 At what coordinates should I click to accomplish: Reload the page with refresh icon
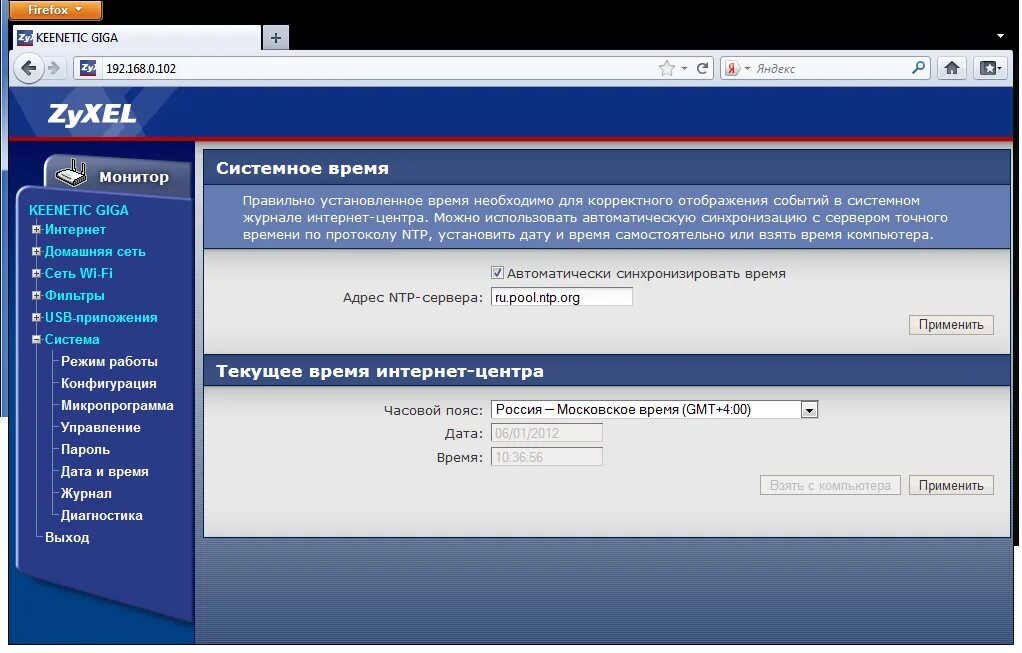point(702,68)
